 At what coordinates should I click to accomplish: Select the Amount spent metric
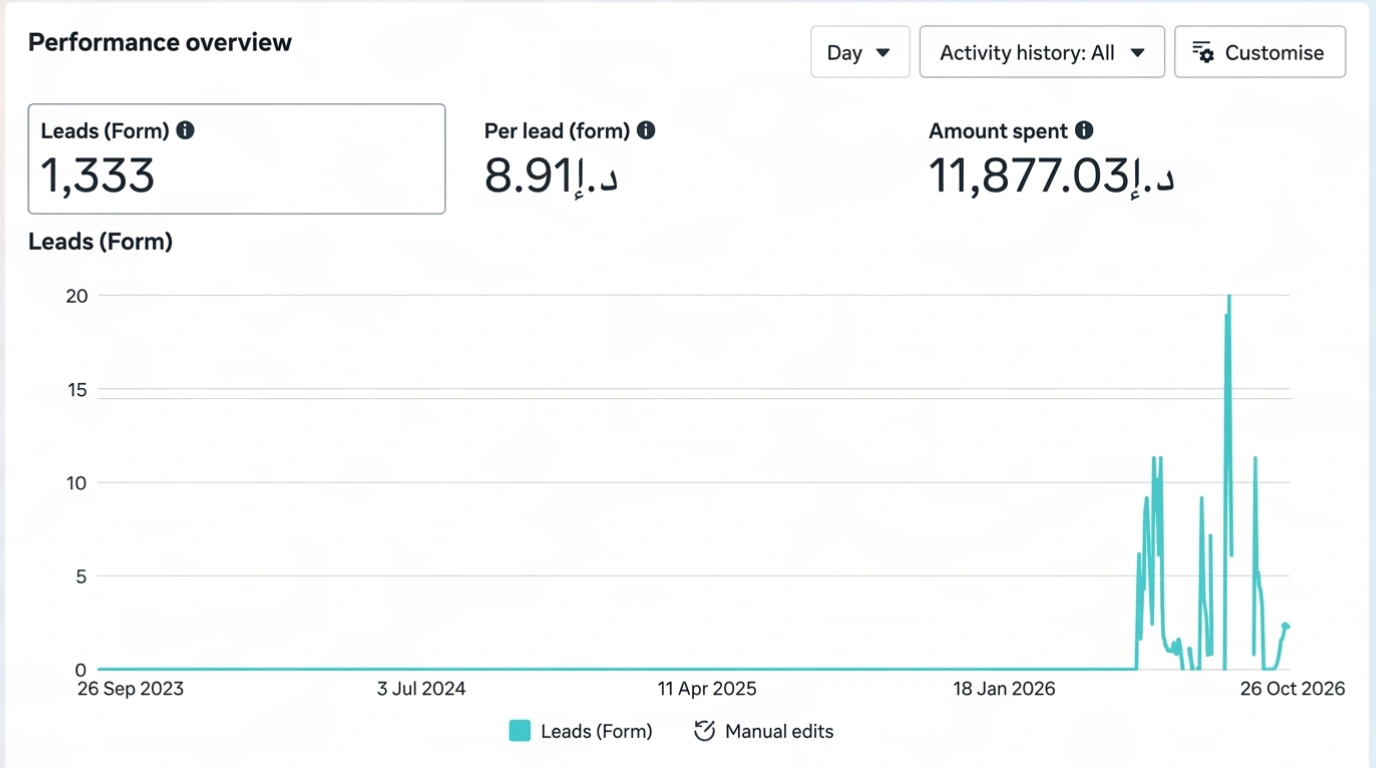coord(1052,159)
